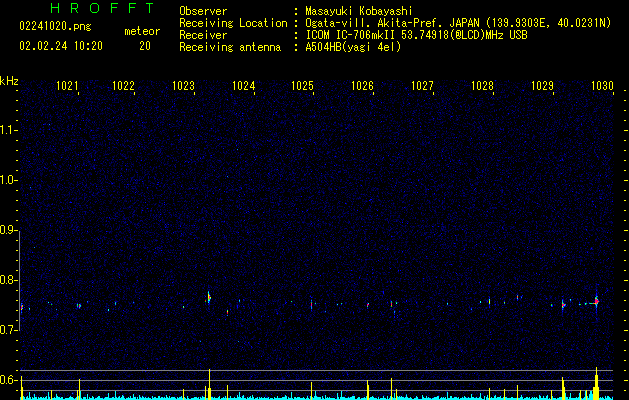Click the 0.7 kHz frequency label

coord(8,330)
